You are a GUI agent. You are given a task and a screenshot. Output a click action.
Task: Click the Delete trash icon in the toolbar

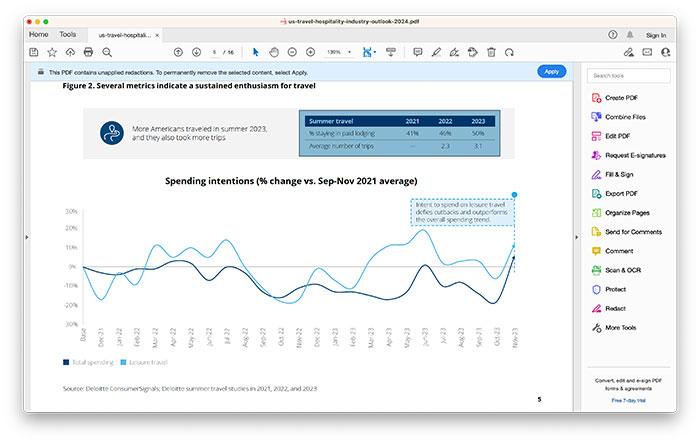coord(491,51)
